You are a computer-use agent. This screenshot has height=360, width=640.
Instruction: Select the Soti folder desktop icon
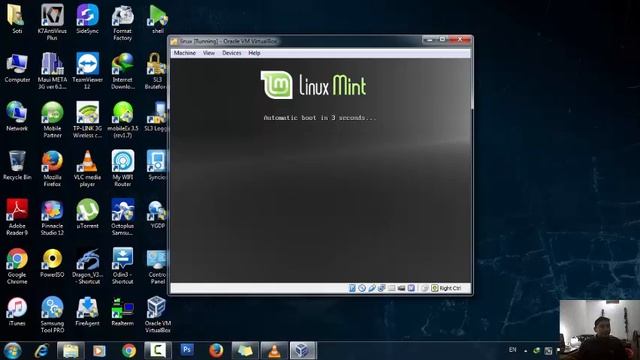point(17,19)
